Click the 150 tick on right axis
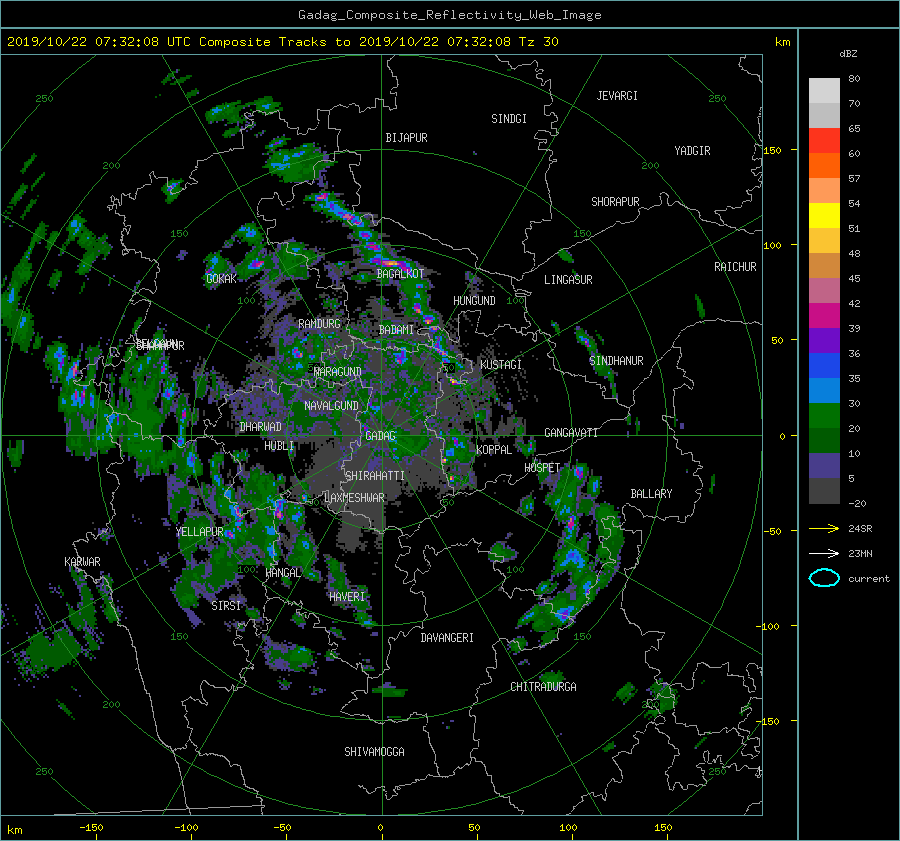900x841 pixels. point(773,150)
